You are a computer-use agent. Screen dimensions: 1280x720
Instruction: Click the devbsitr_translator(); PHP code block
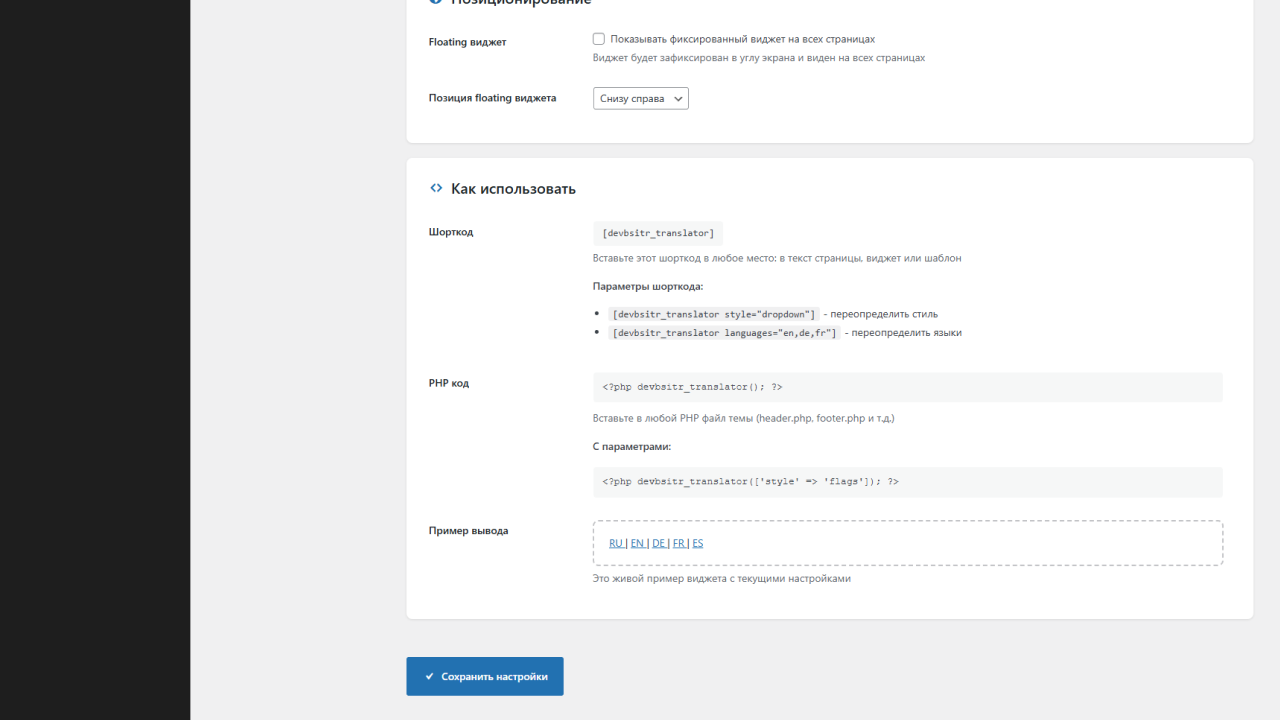click(907, 387)
